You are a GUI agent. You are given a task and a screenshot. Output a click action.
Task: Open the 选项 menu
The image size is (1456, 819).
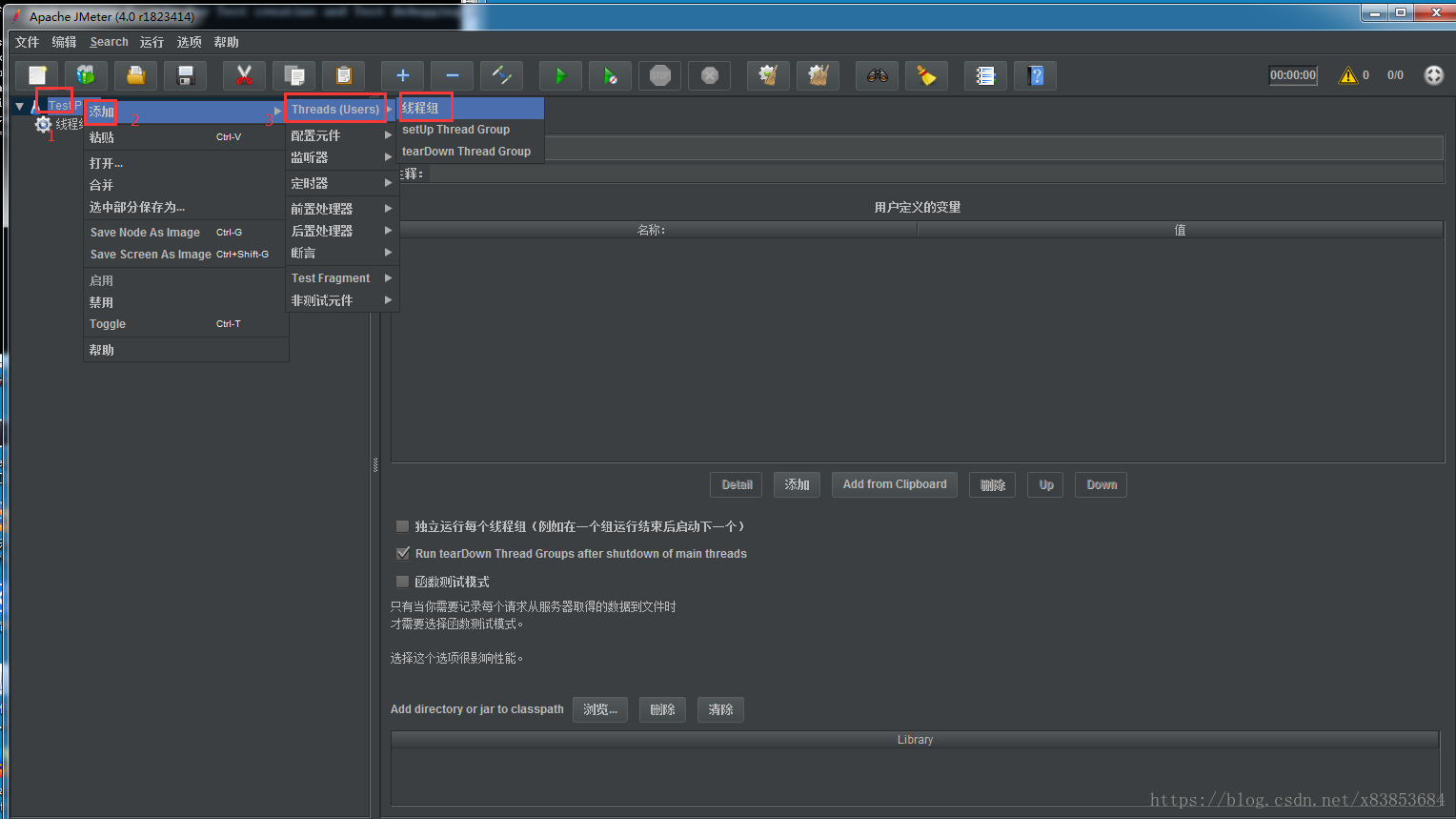point(189,42)
